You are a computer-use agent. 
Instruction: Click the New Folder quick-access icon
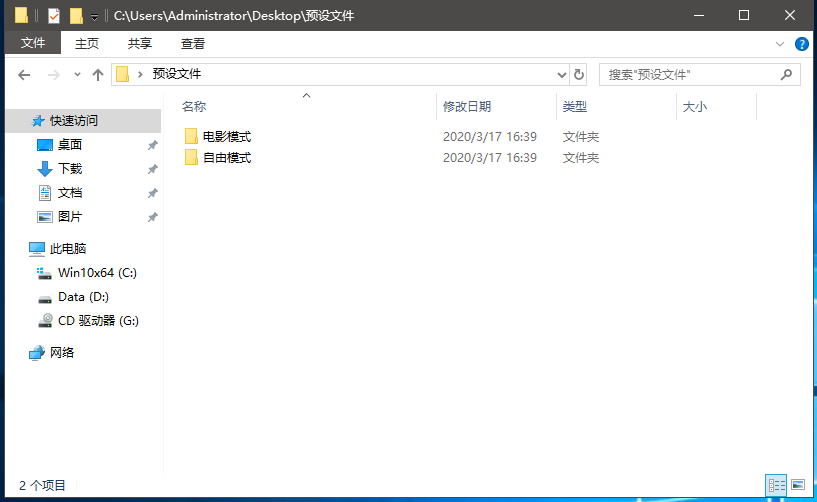tap(76, 16)
